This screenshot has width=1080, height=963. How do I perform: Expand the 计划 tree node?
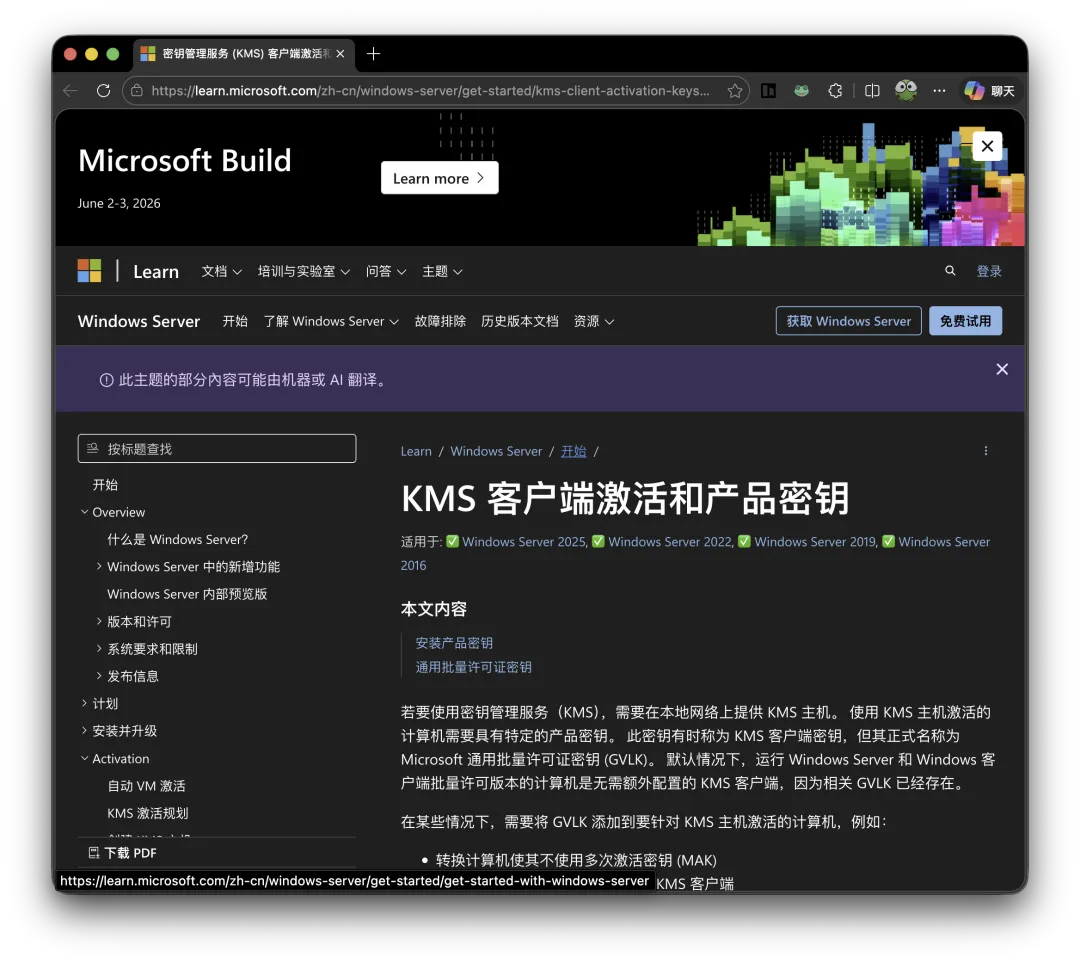point(85,703)
